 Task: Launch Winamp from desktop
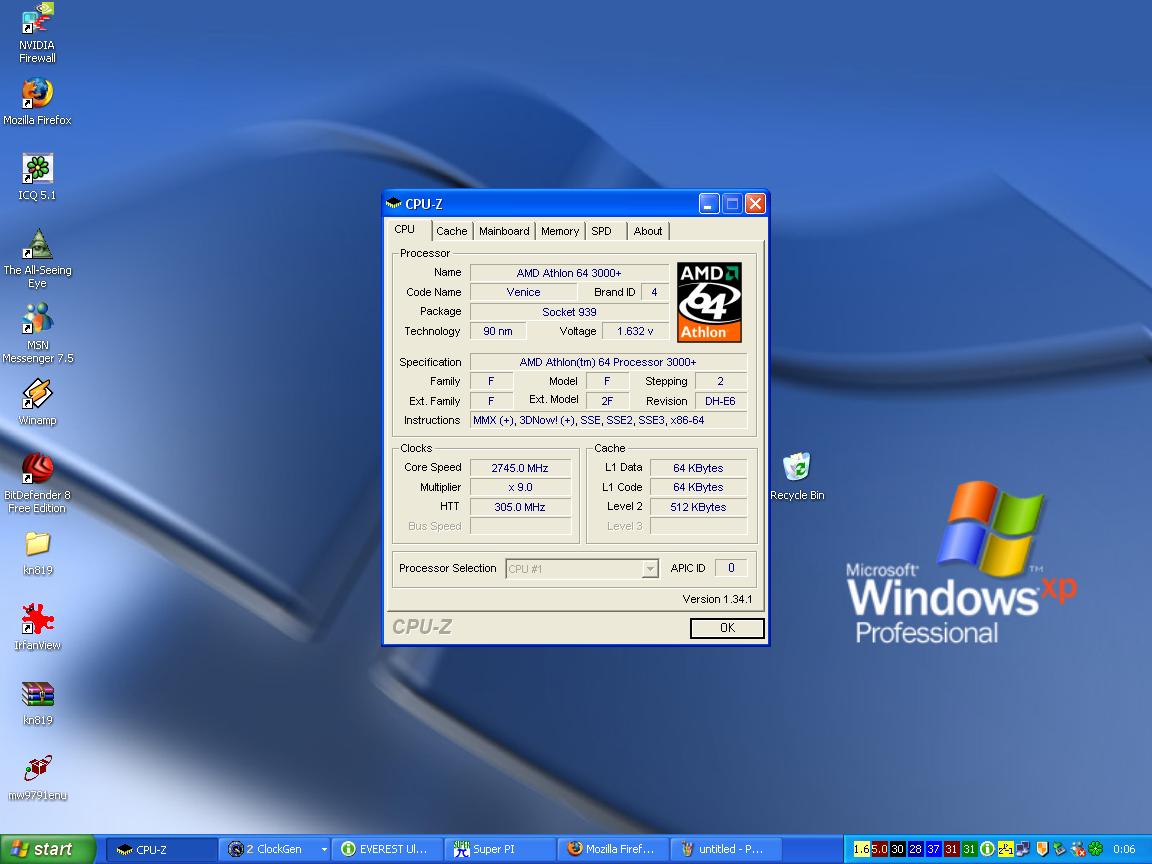click(37, 402)
